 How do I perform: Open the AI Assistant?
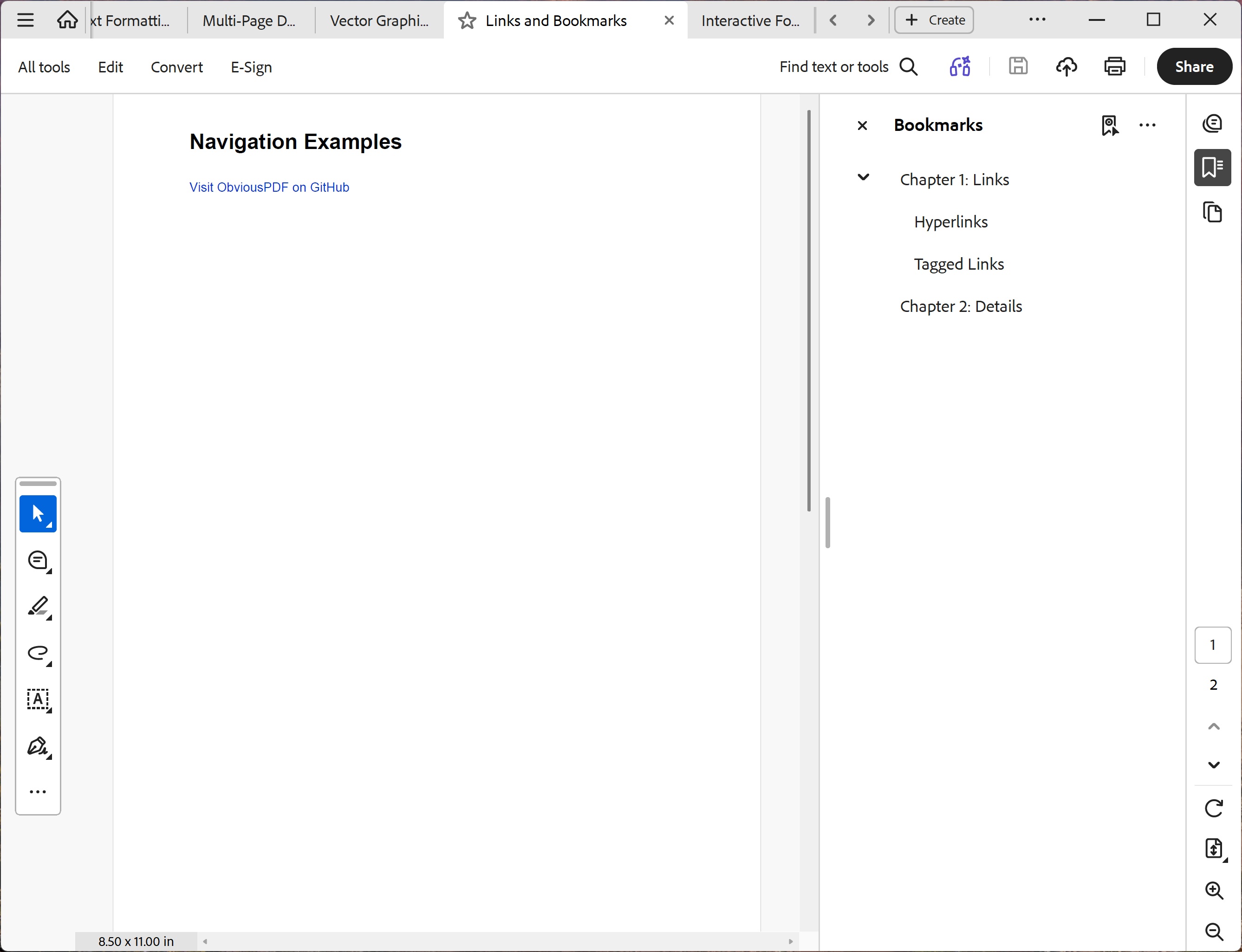pyautogui.click(x=959, y=66)
